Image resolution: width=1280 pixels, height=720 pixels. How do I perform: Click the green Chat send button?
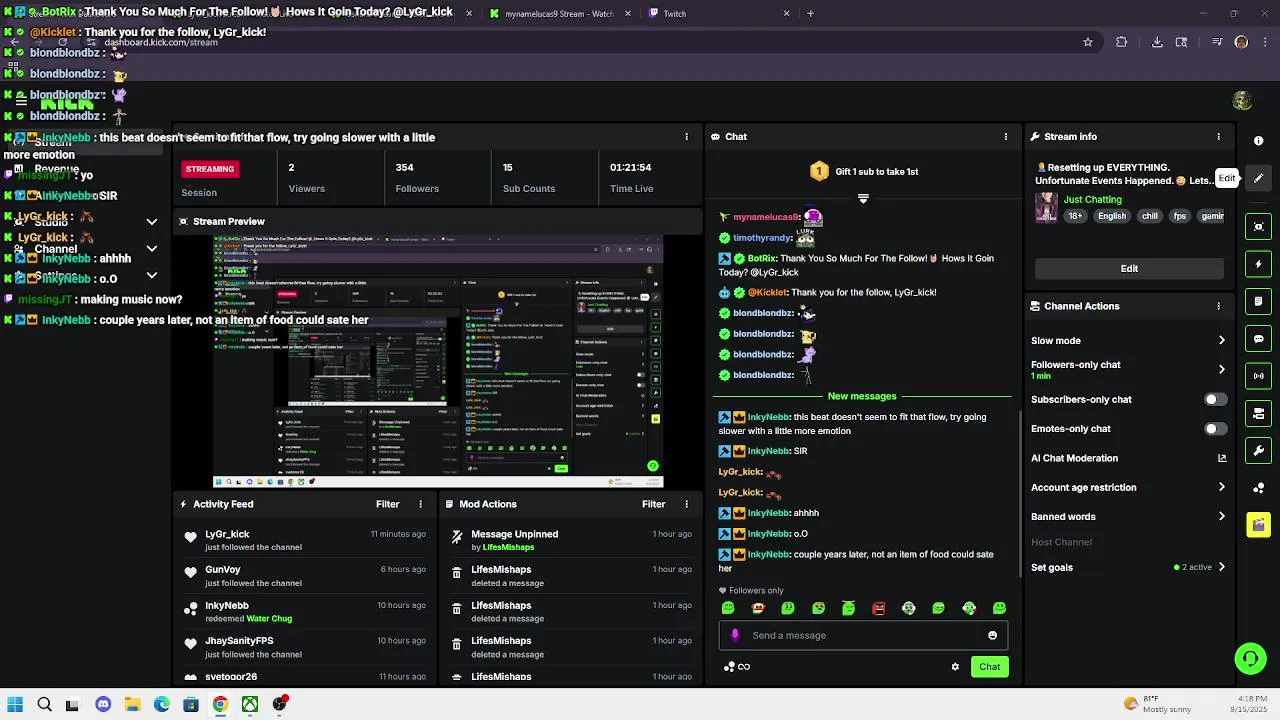pos(989,667)
